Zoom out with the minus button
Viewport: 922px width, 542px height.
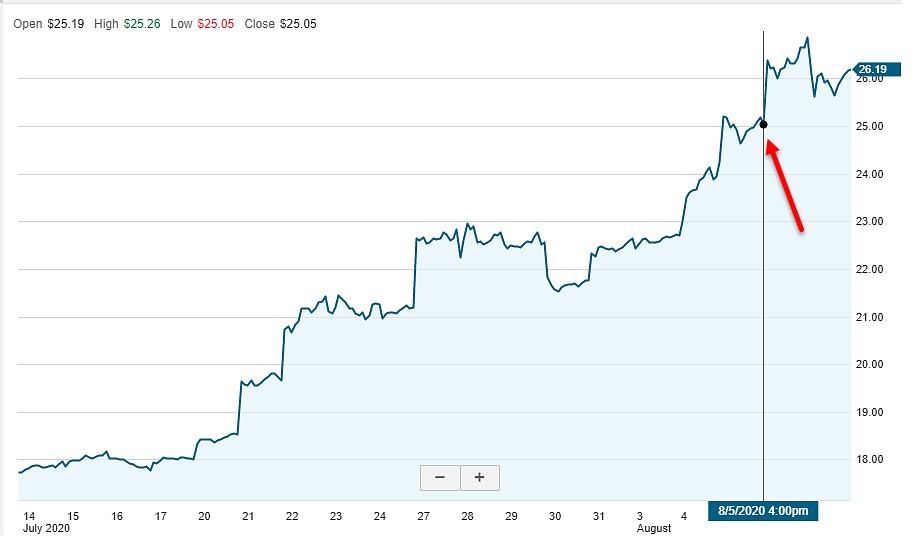tap(440, 477)
